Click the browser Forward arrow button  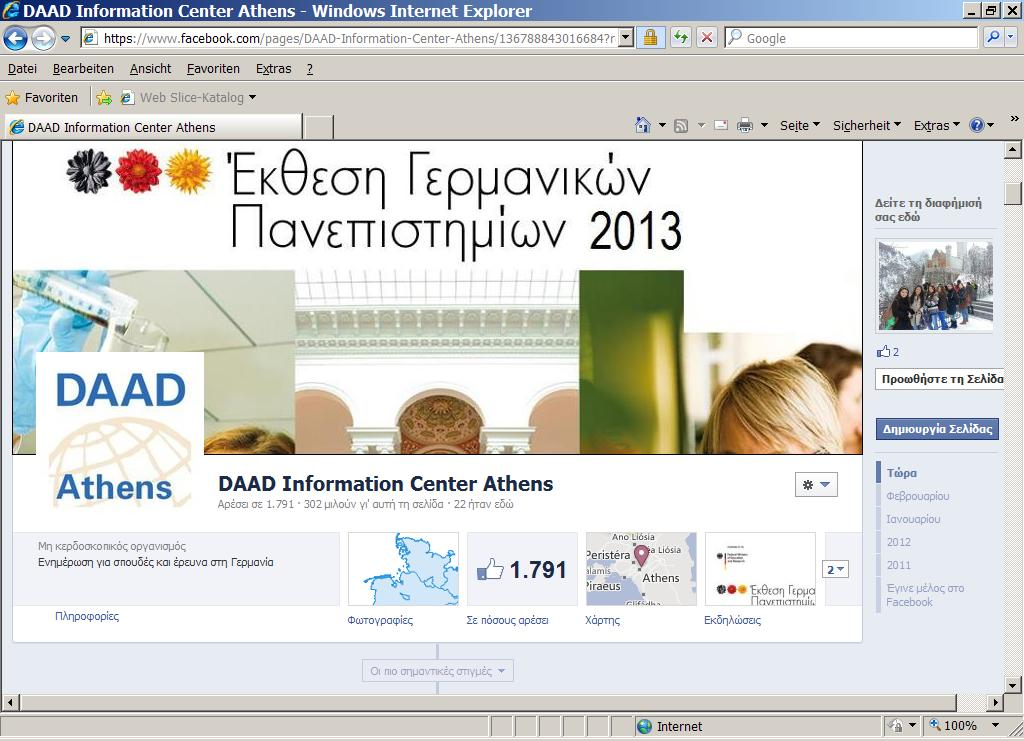click(43, 39)
